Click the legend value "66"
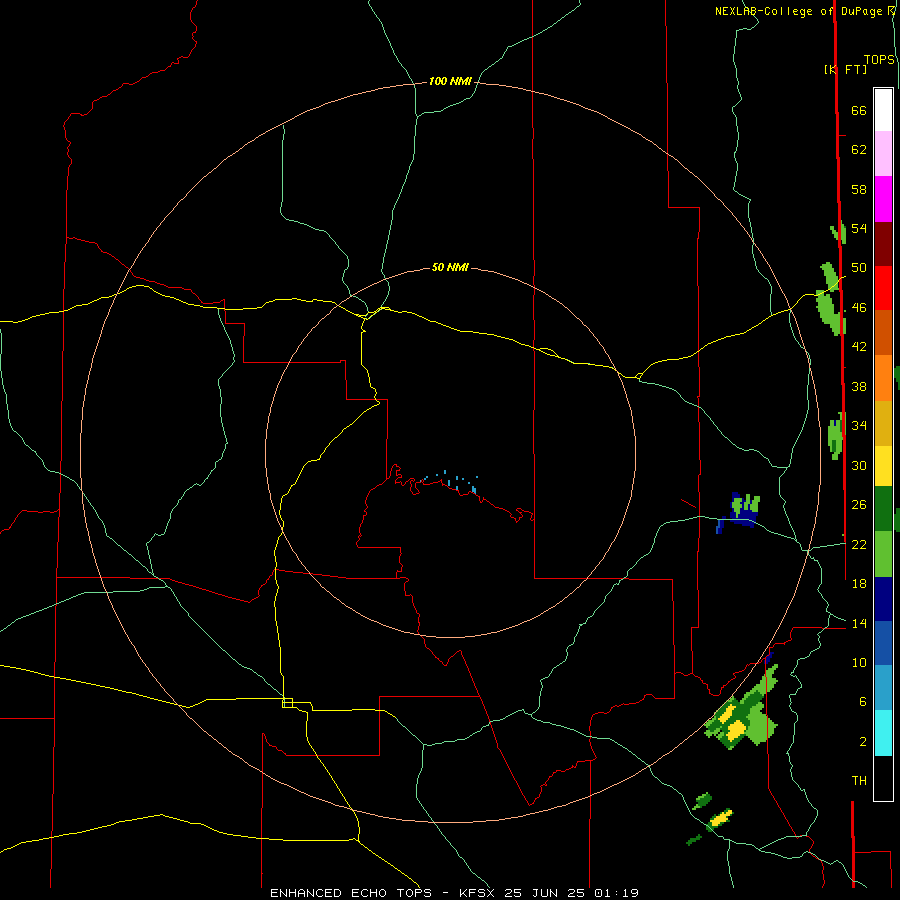 pos(859,110)
